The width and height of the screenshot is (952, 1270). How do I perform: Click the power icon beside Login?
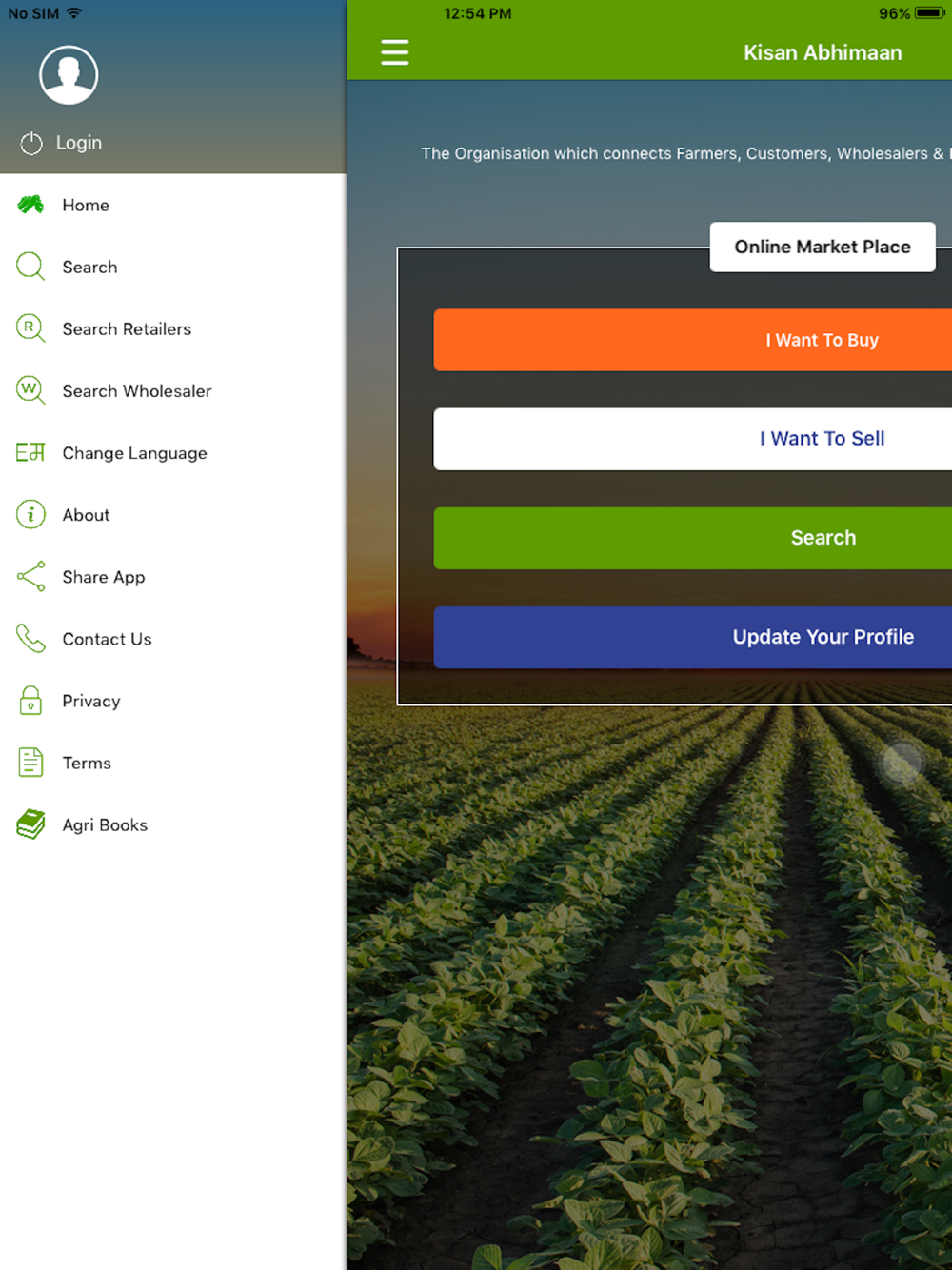(31, 143)
